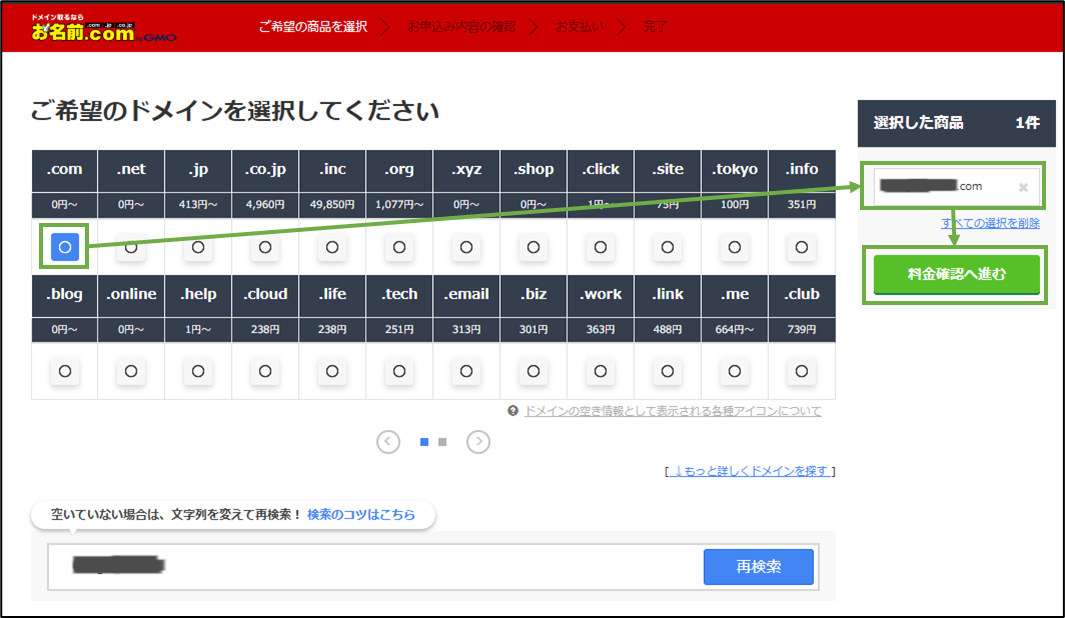
Task: Select the .tokyo domain option
Action: 734,247
